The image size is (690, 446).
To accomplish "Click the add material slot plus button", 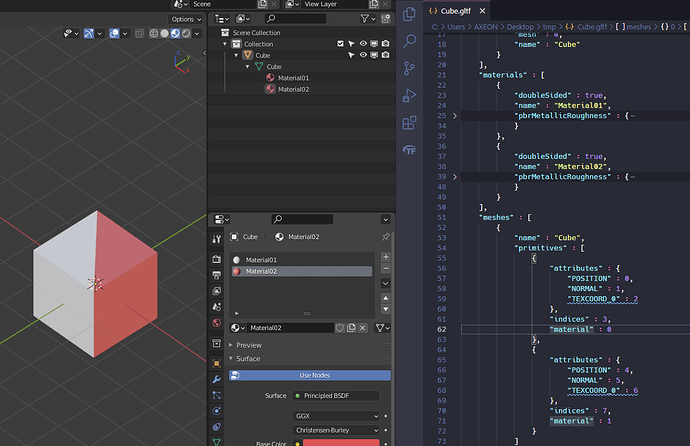I will 386,257.
